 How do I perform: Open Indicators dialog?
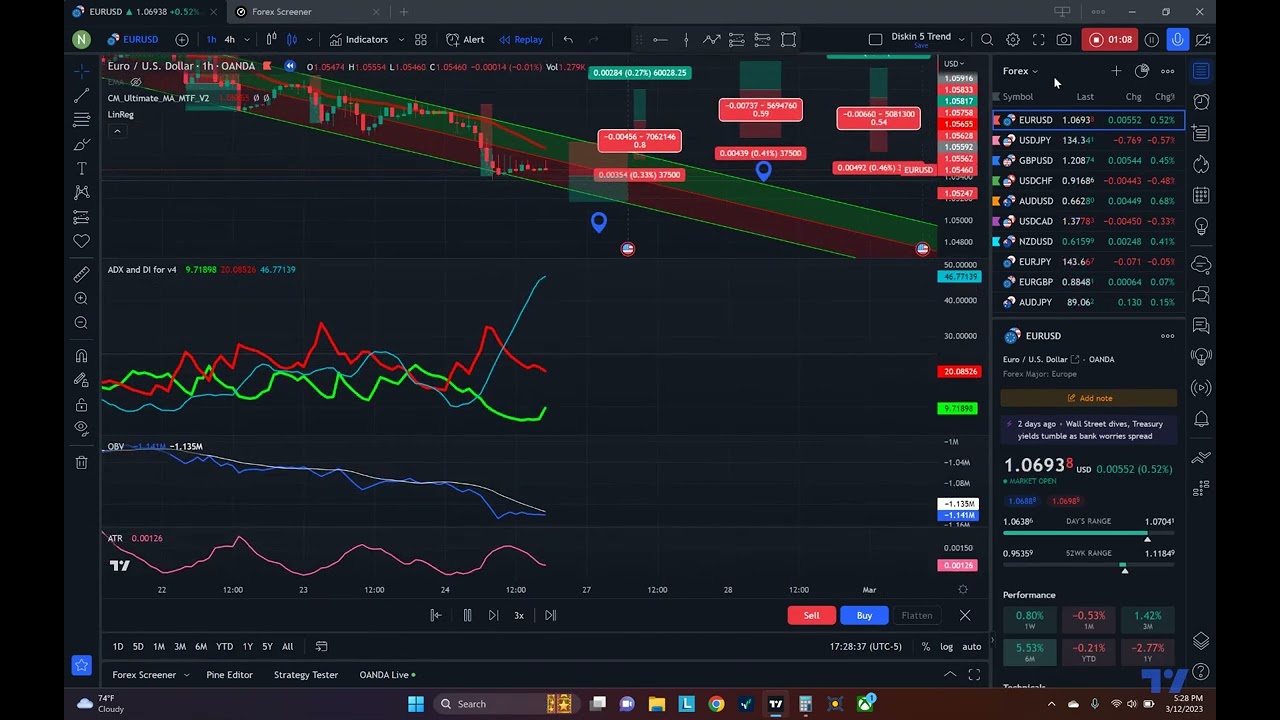tap(359, 40)
